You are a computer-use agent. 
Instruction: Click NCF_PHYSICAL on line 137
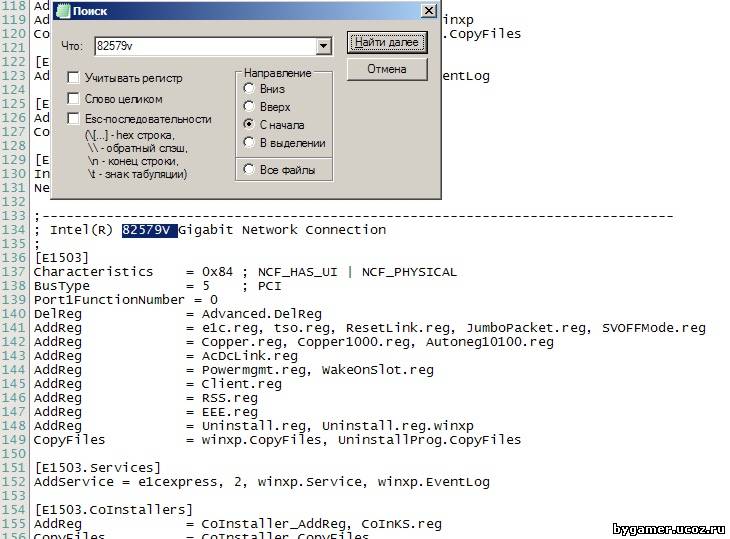409,272
